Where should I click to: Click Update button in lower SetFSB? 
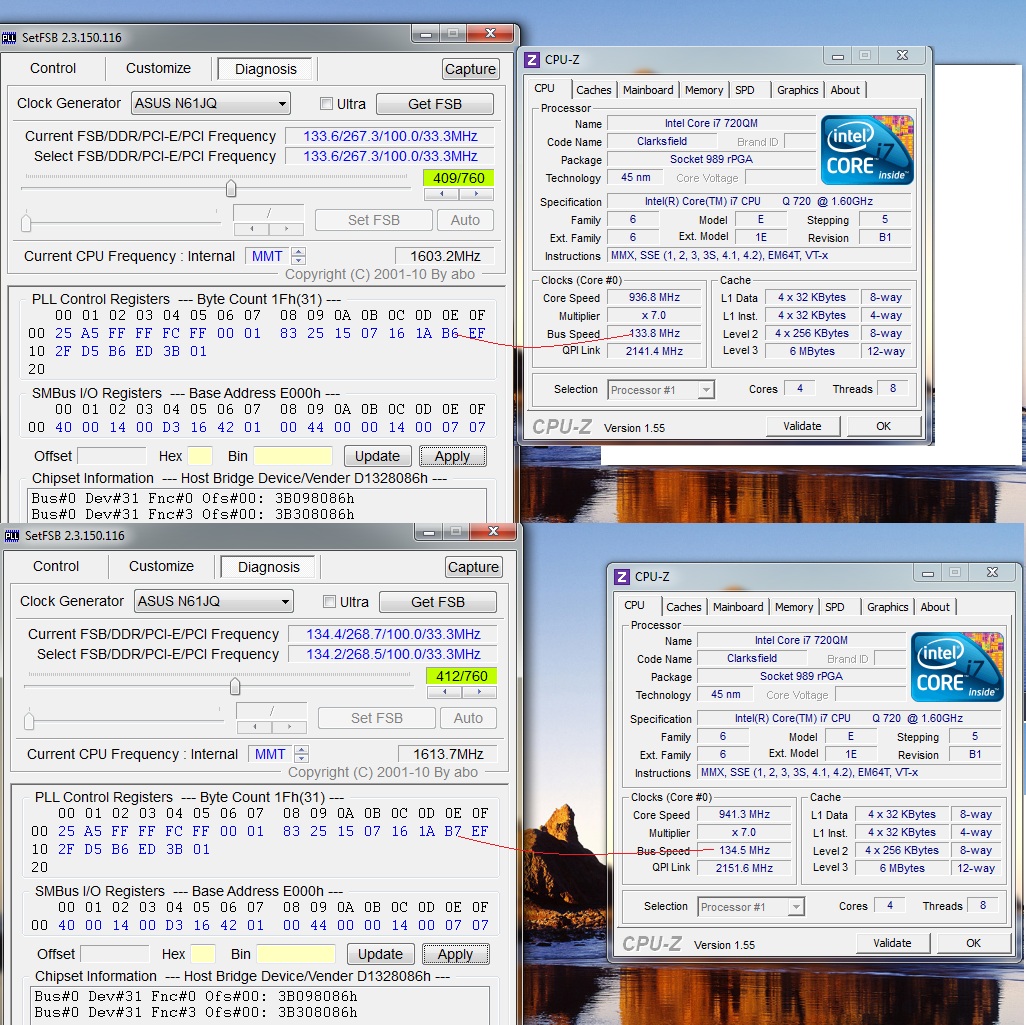(380, 954)
